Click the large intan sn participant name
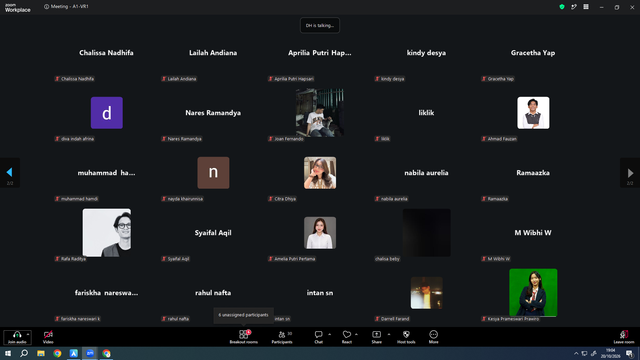 tap(320, 293)
